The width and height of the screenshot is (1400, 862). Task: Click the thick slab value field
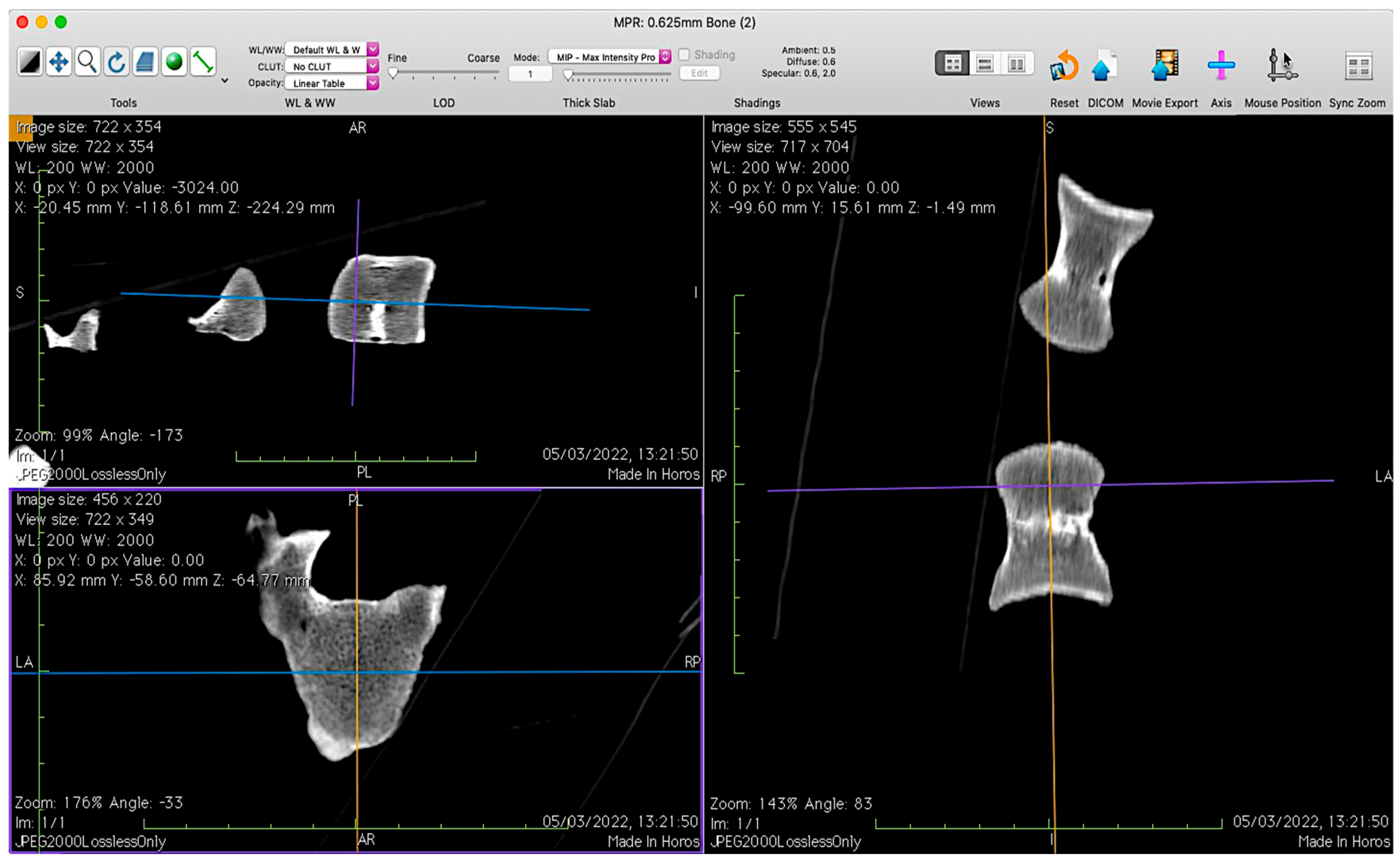[x=530, y=74]
